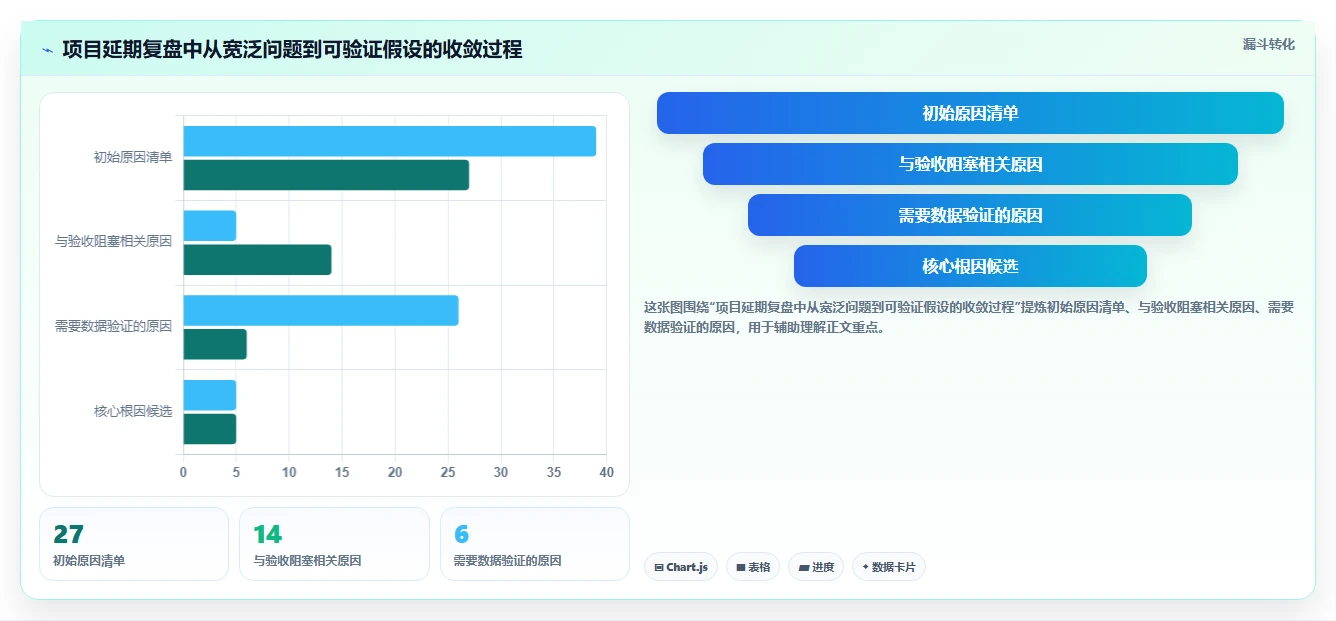This screenshot has width=1336, height=621.
Task: Click the 初始原因清单 chart axis label
Action: [133, 157]
